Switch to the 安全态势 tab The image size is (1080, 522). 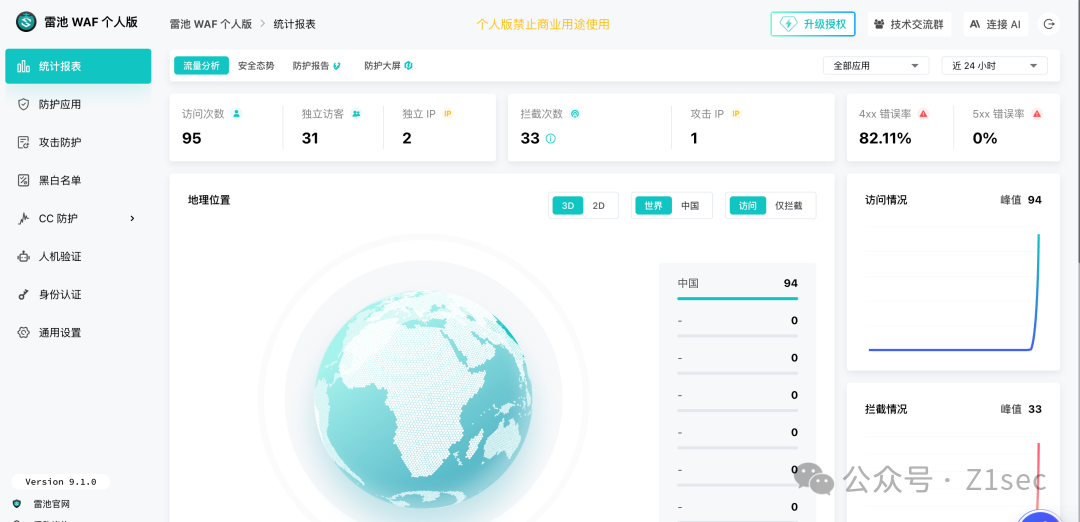[x=256, y=66]
